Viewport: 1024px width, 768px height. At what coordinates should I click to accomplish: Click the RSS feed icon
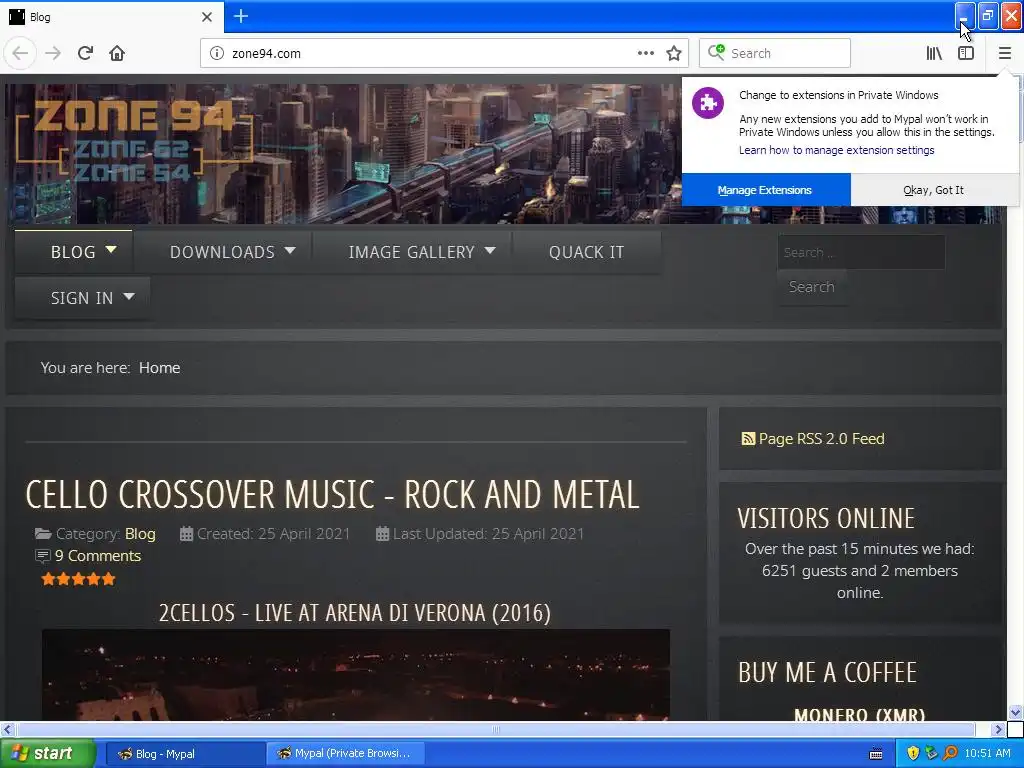tap(748, 439)
